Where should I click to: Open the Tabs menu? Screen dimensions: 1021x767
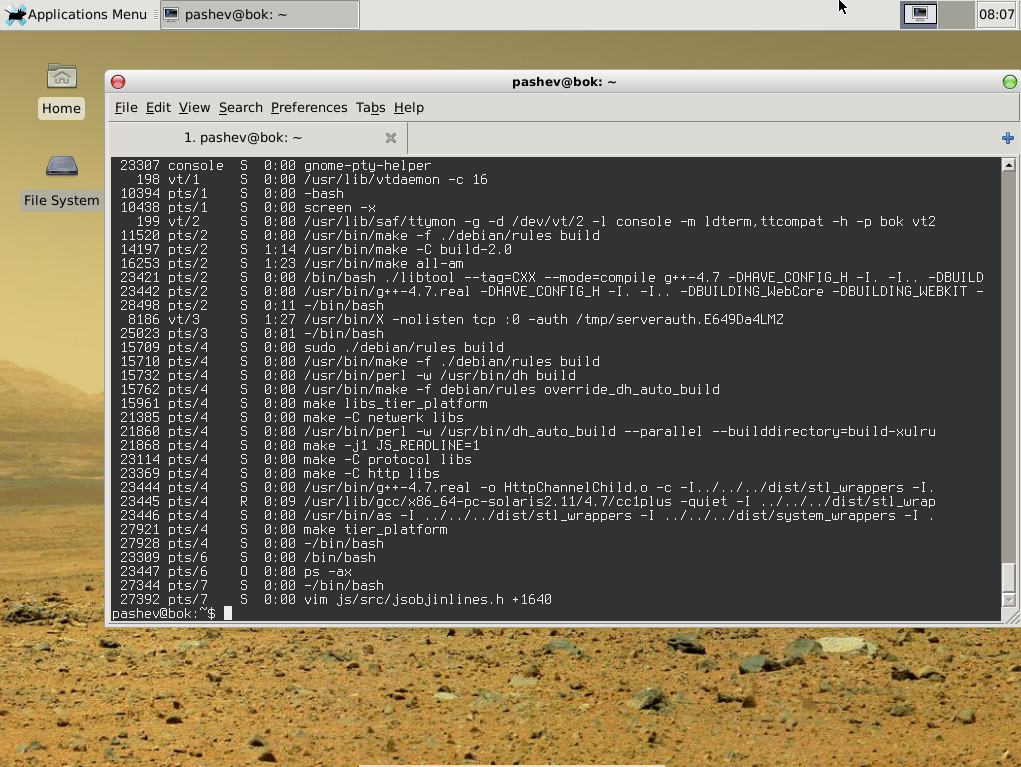tap(371, 107)
